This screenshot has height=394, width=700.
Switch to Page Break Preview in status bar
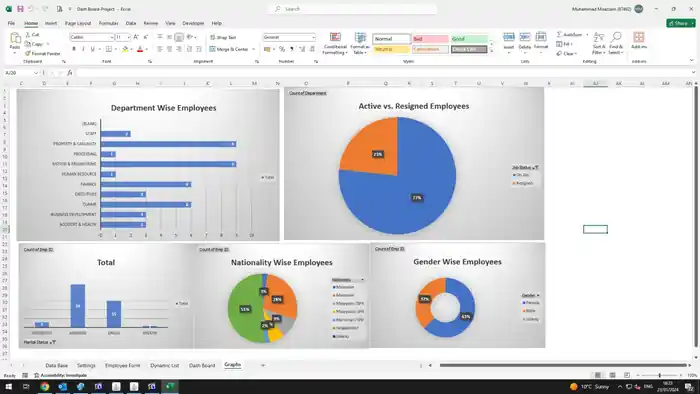coord(627,375)
